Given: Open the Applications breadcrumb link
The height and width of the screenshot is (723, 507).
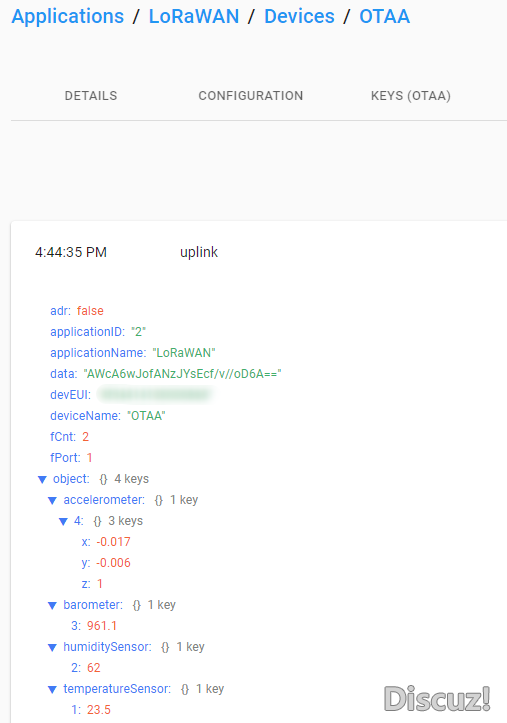Looking at the screenshot, I should click(x=68, y=17).
